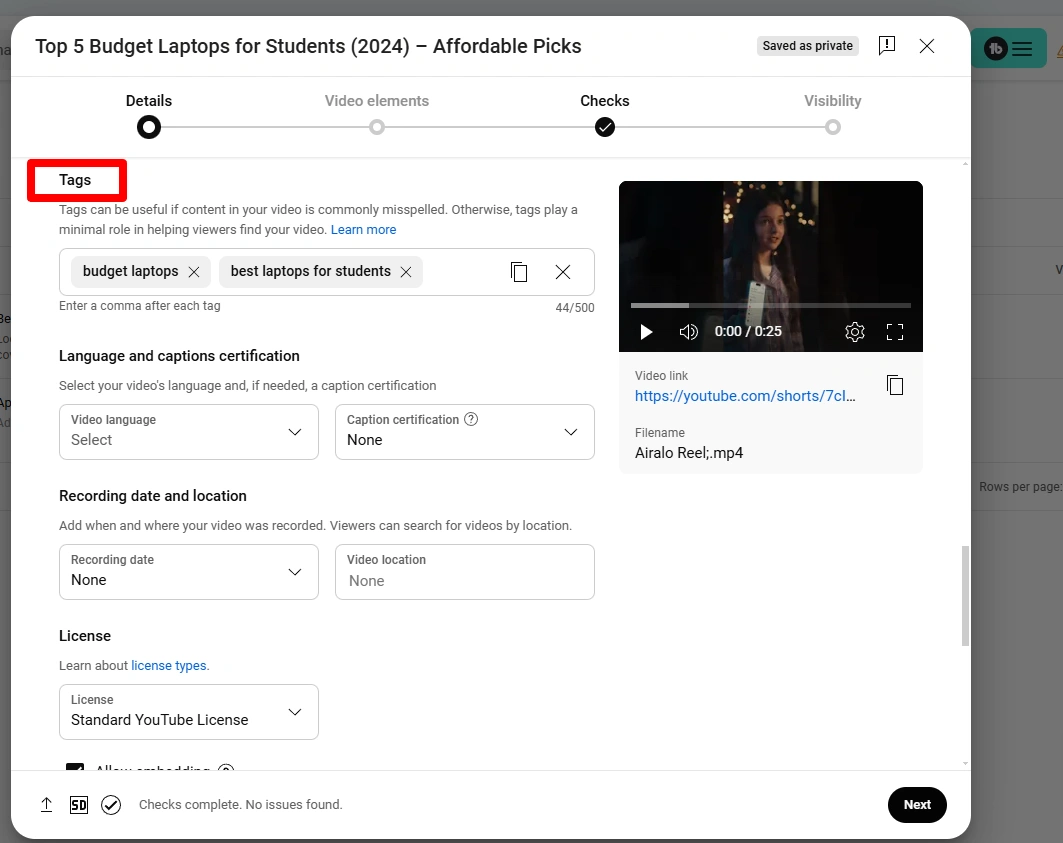Open the Recording date dropdown
The image size is (1063, 843).
coord(188,572)
